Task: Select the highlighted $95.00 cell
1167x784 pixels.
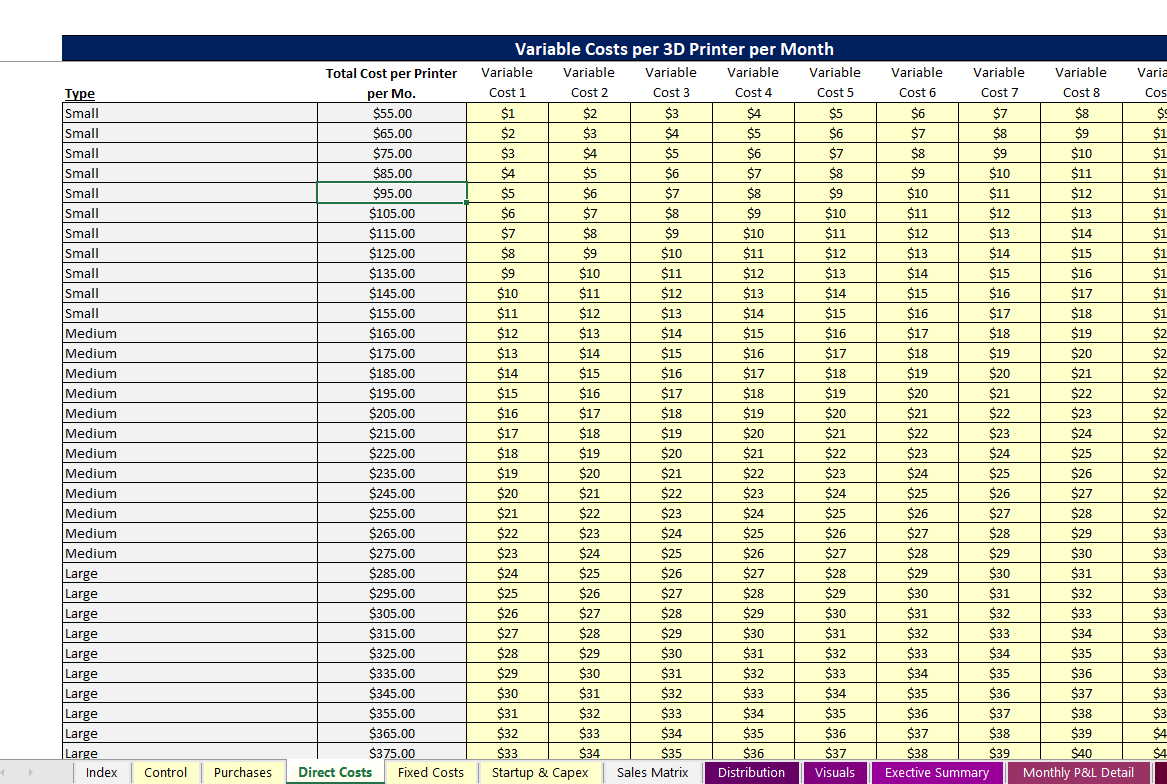Action: click(392, 194)
